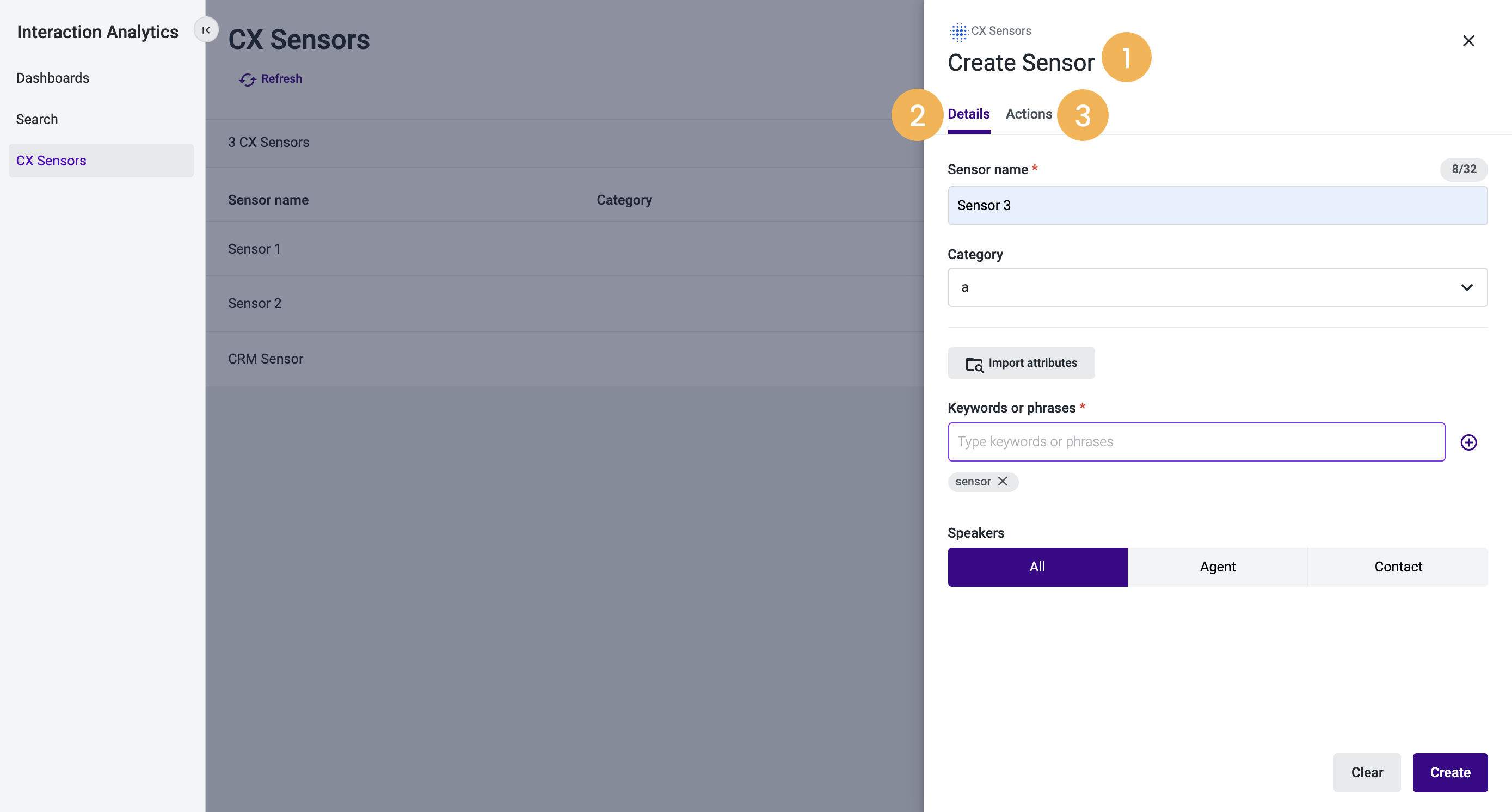The height and width of the screenshot is (812, 1512).
Task: Add keyword with plus icon
Action: click(1468, 442)
